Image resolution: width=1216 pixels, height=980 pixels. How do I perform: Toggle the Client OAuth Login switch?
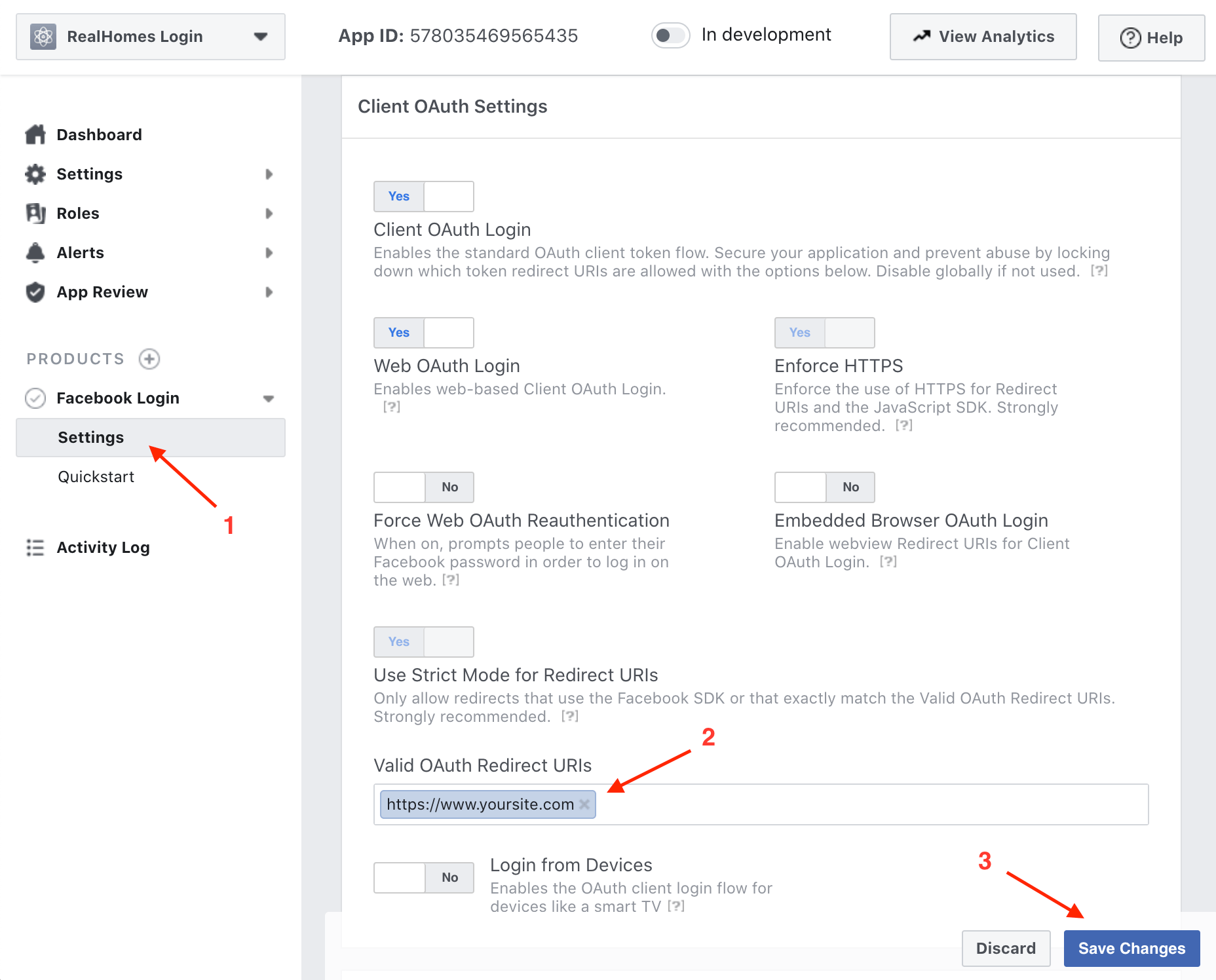point(424,197)
